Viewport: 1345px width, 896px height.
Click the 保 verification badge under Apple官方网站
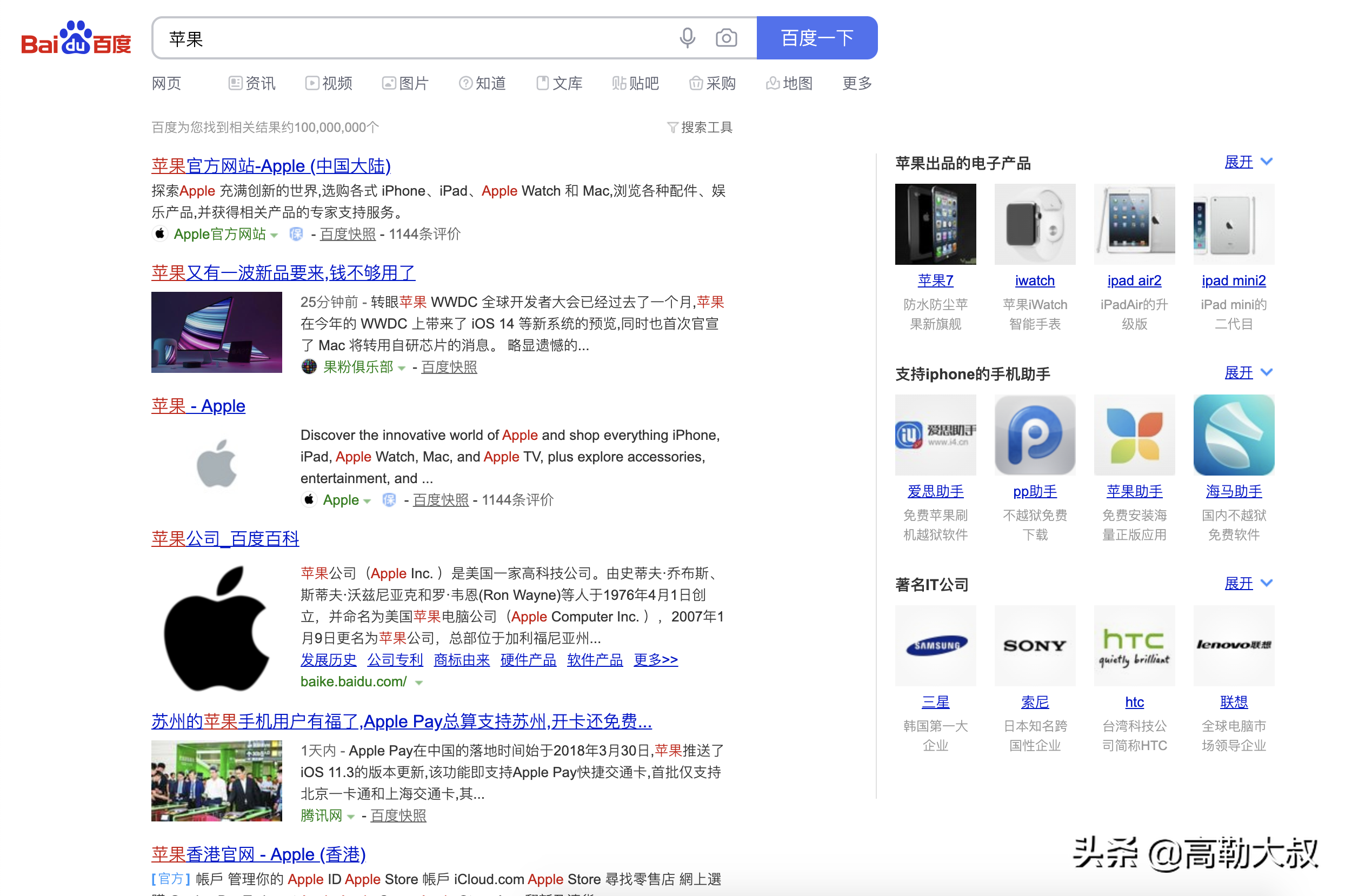pyautogui.click(x=296, y=235)
